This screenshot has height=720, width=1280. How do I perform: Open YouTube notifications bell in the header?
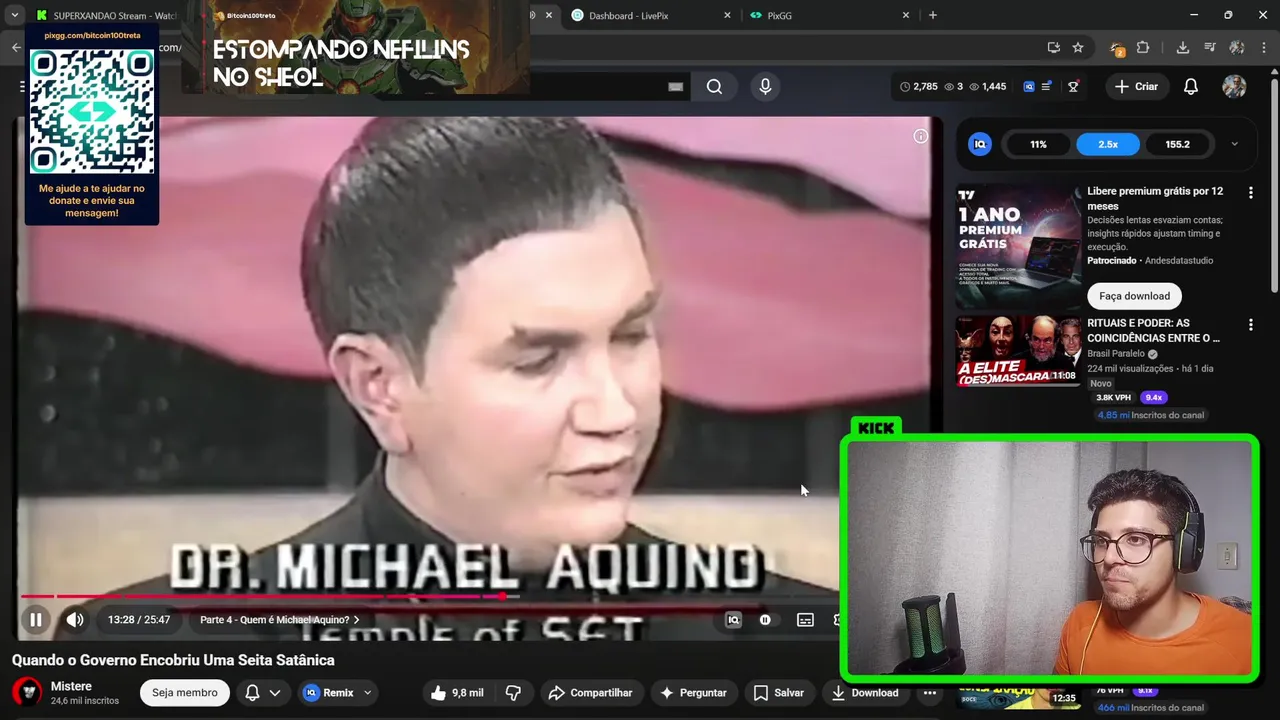[1191, 87]
